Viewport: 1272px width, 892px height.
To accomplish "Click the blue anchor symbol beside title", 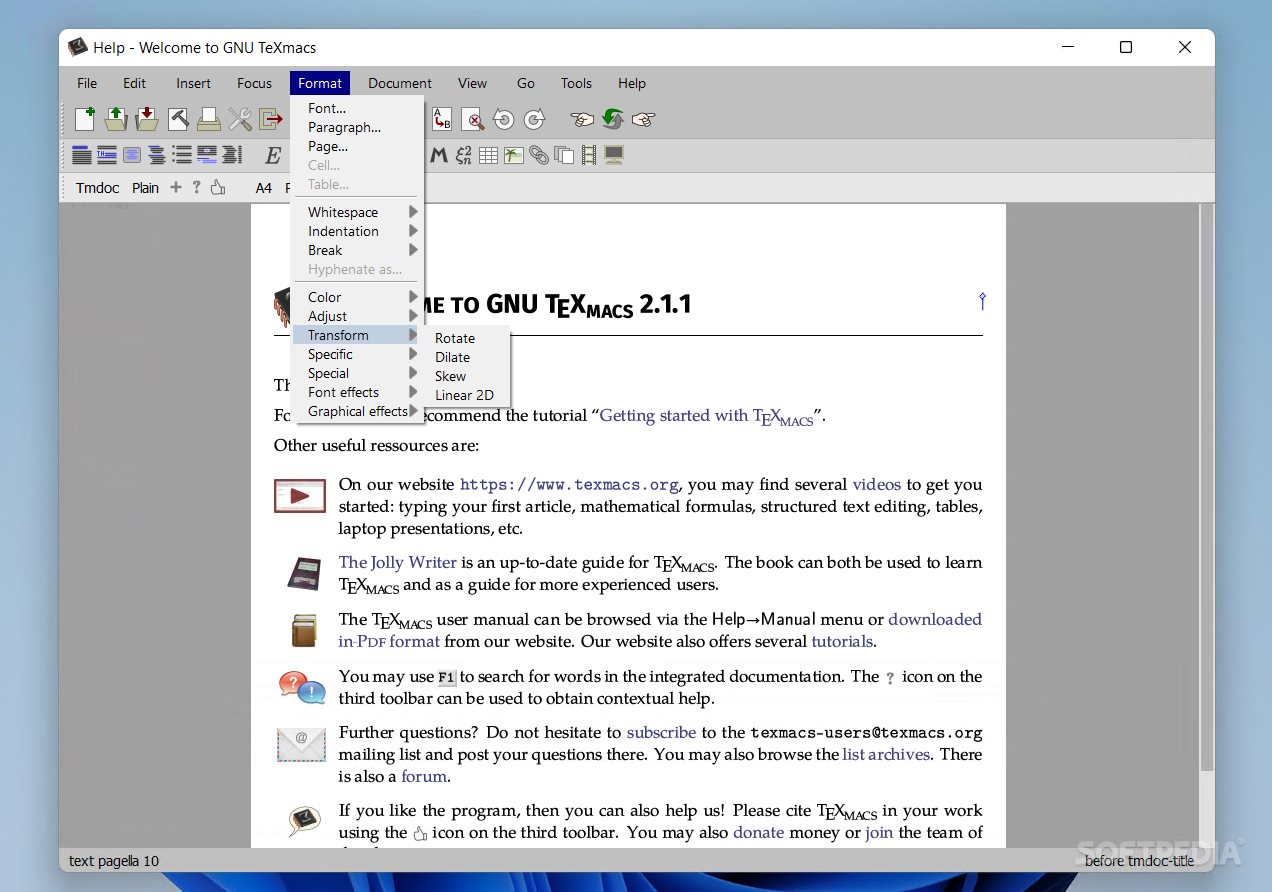I will tap(982, 300).
